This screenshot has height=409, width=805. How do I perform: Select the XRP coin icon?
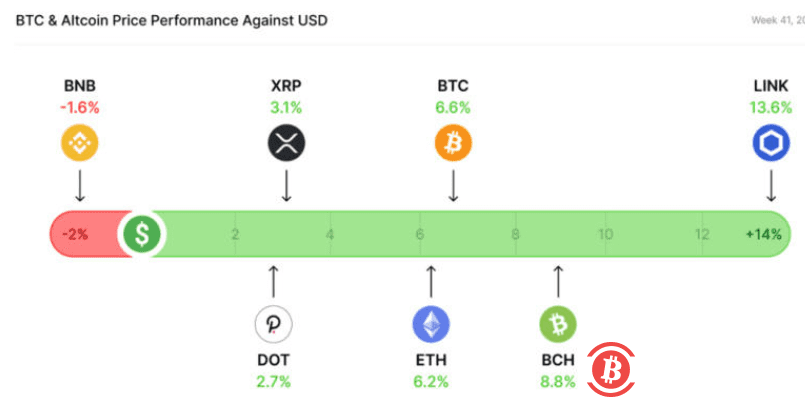[x=286, y=144]
